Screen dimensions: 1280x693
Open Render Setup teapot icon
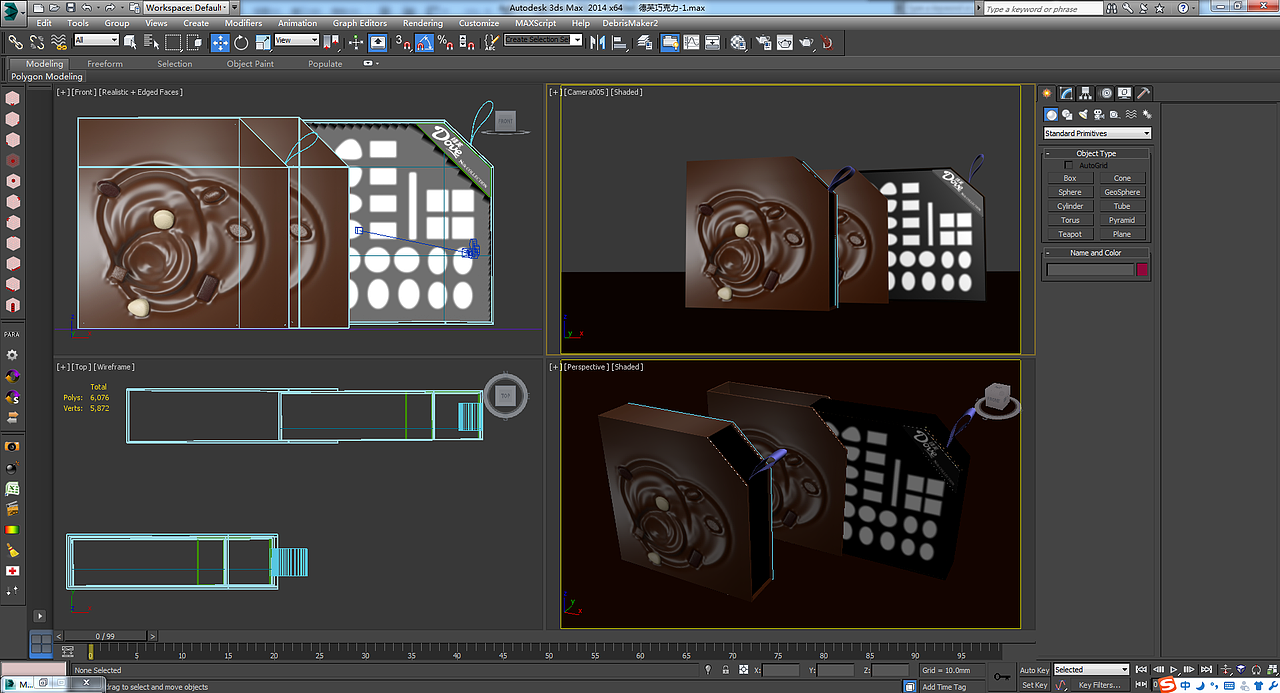click(x=763, y=43)
